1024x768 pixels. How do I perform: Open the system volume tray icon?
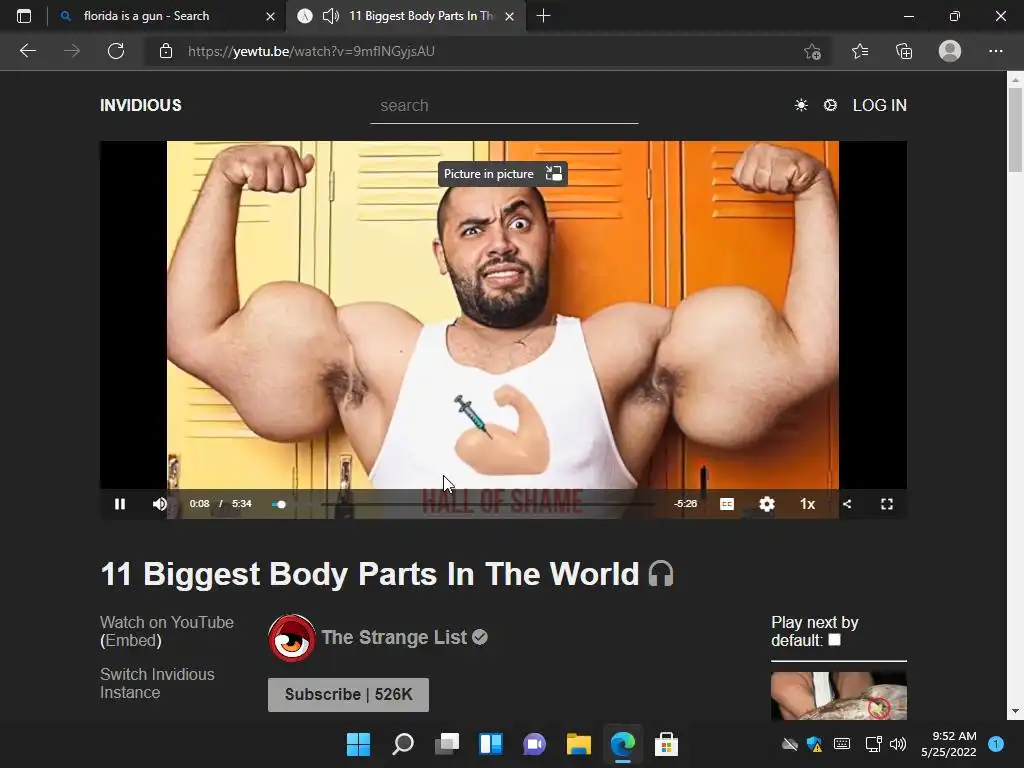(x=899, y=744)
